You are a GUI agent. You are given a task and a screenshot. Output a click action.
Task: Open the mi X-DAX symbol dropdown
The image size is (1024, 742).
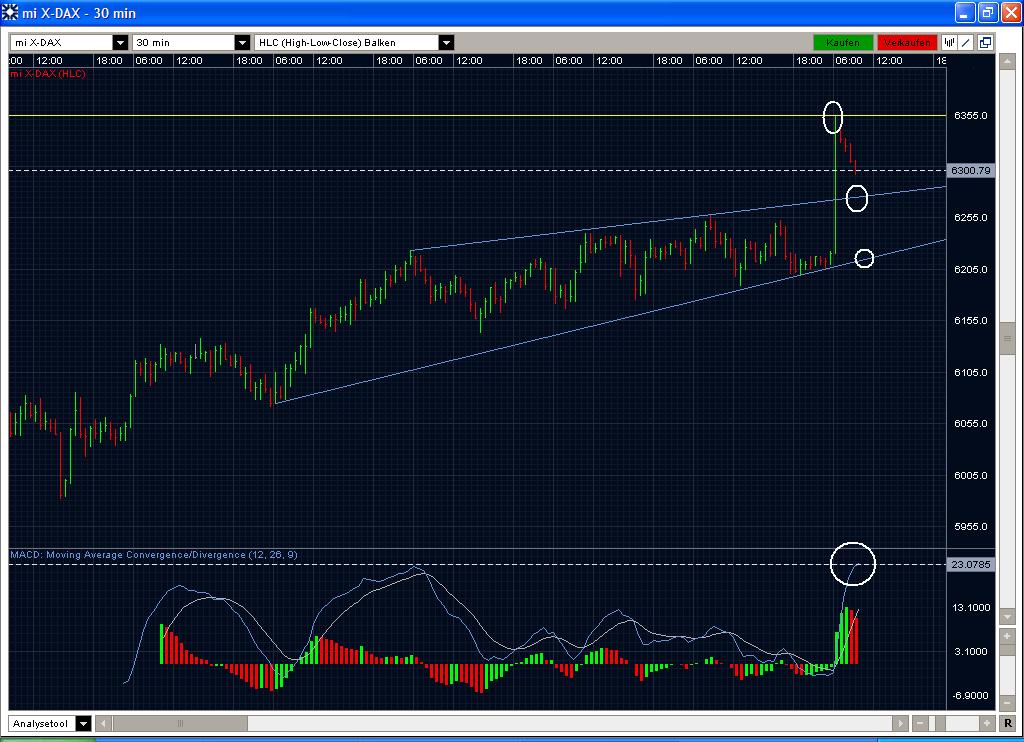[120, 42]
